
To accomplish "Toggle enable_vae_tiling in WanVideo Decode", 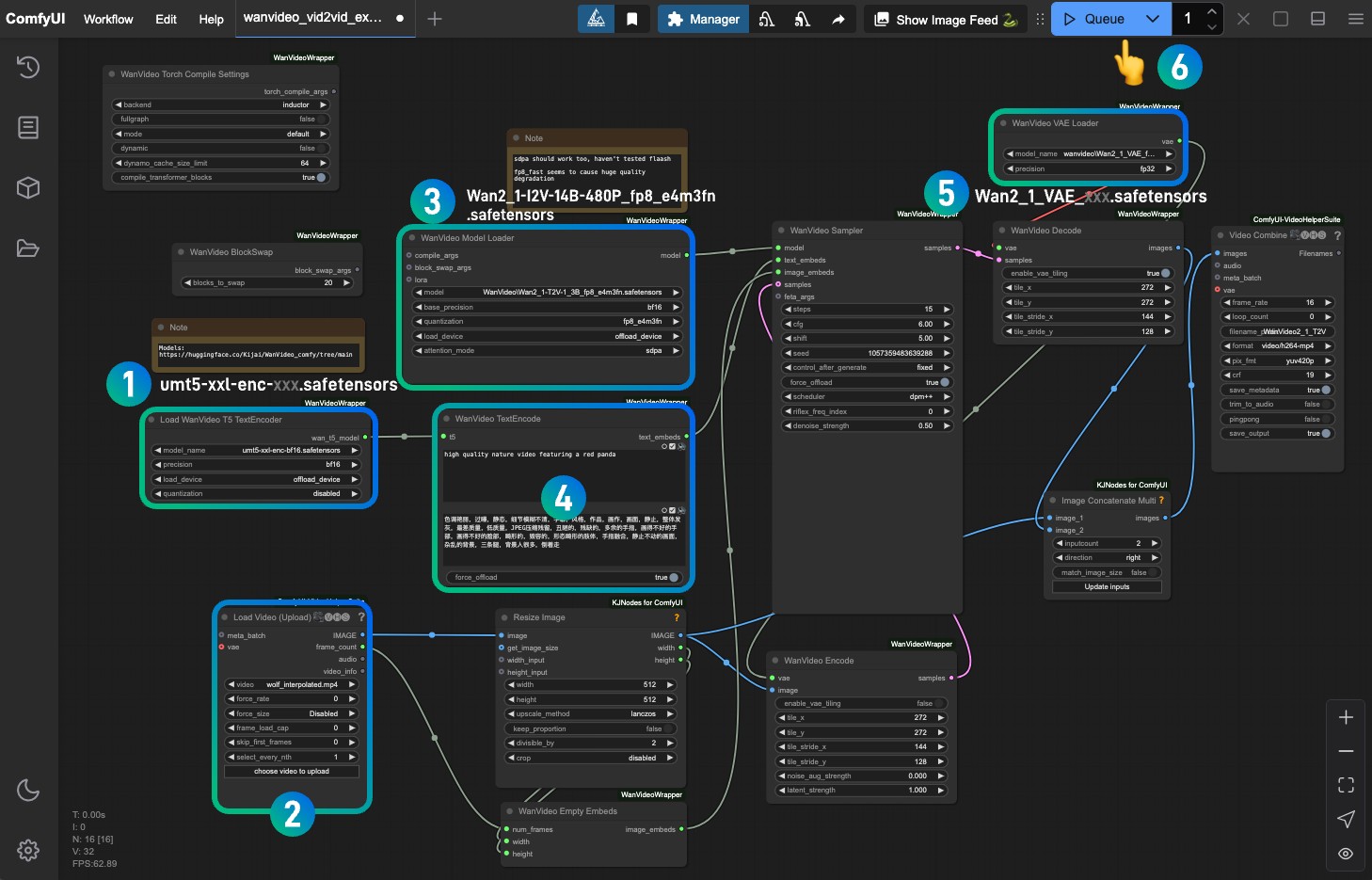I will (1088, 273).
